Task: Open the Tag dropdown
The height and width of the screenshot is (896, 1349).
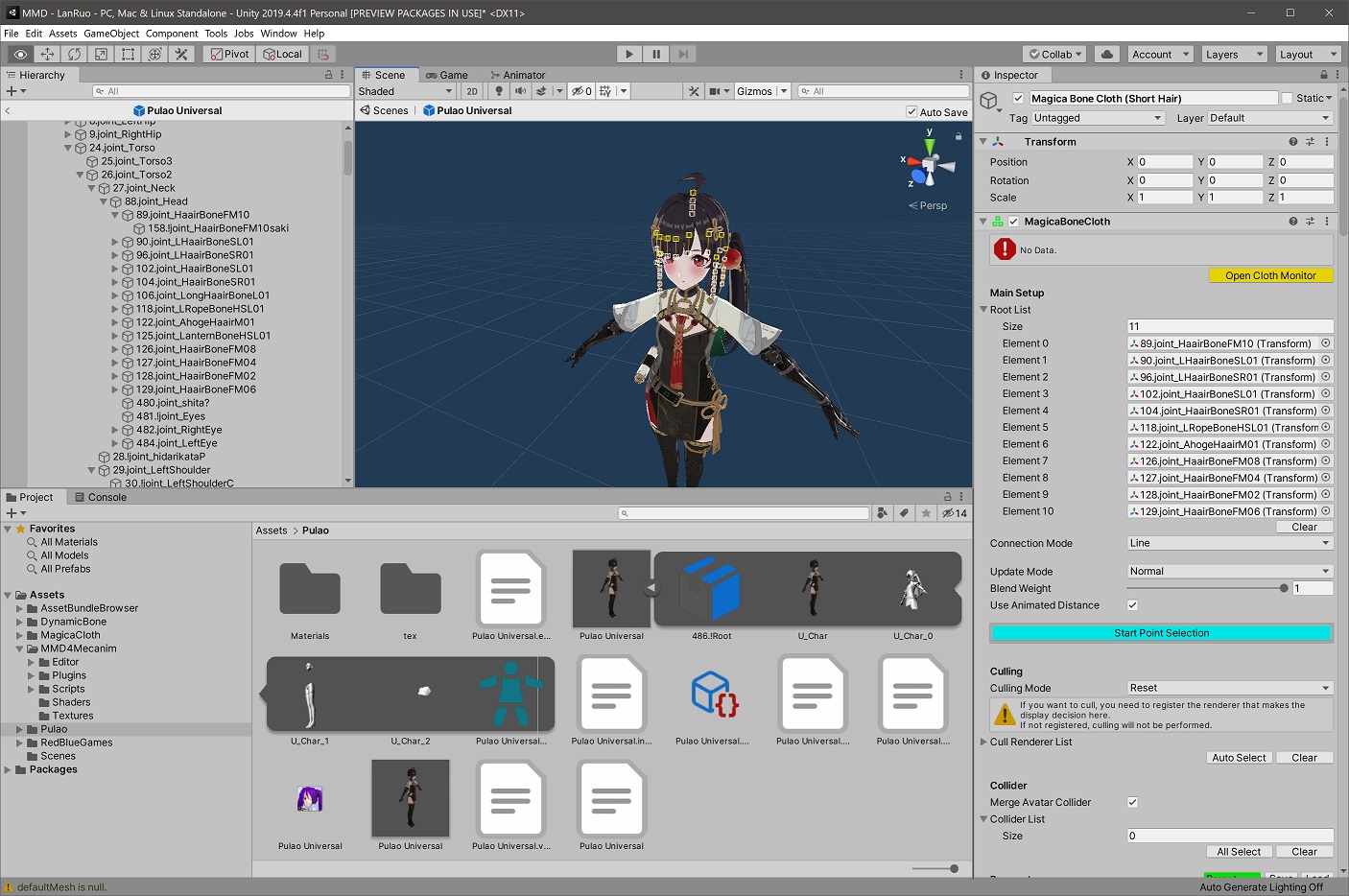Action: point(1098,118)
